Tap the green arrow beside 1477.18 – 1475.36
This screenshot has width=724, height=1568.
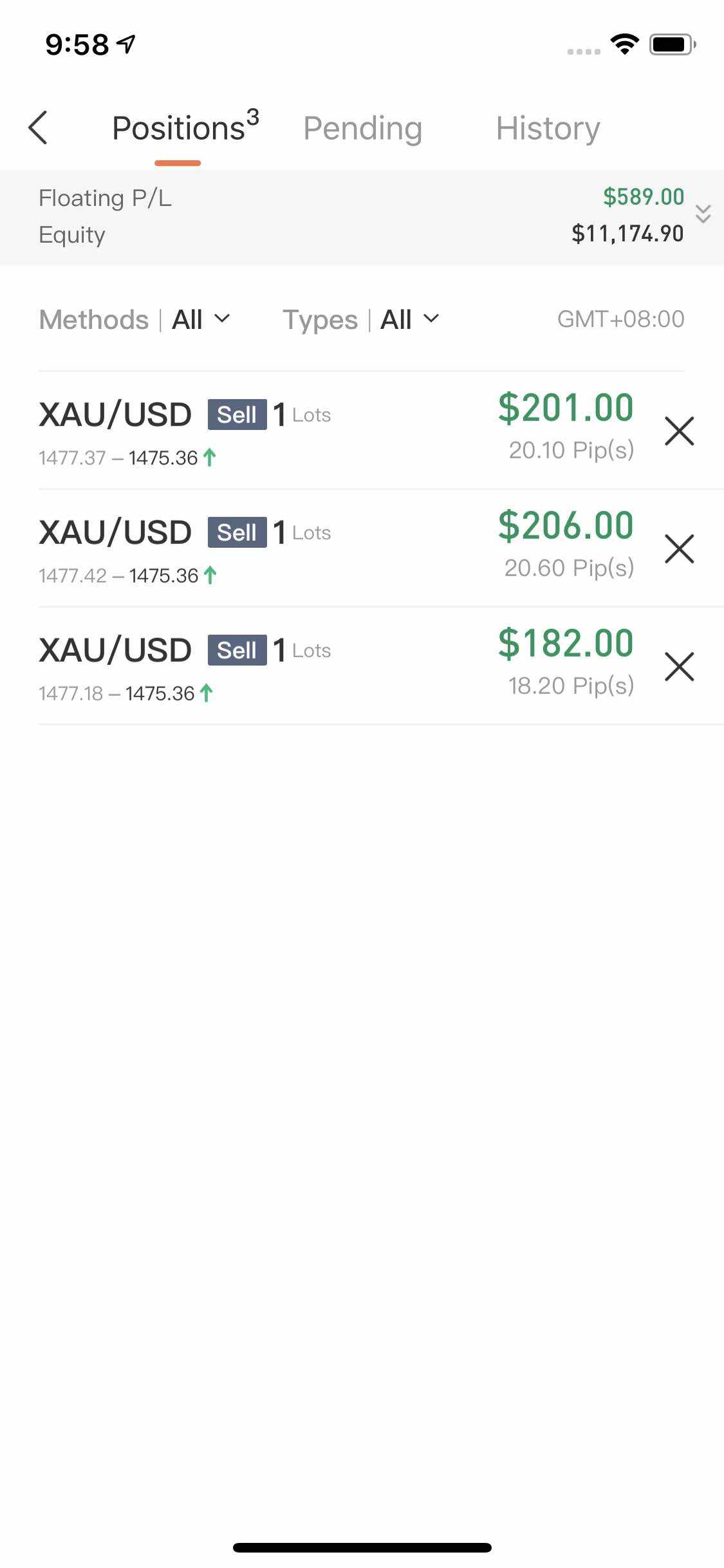pyautogui.click(x=206, y=693)
